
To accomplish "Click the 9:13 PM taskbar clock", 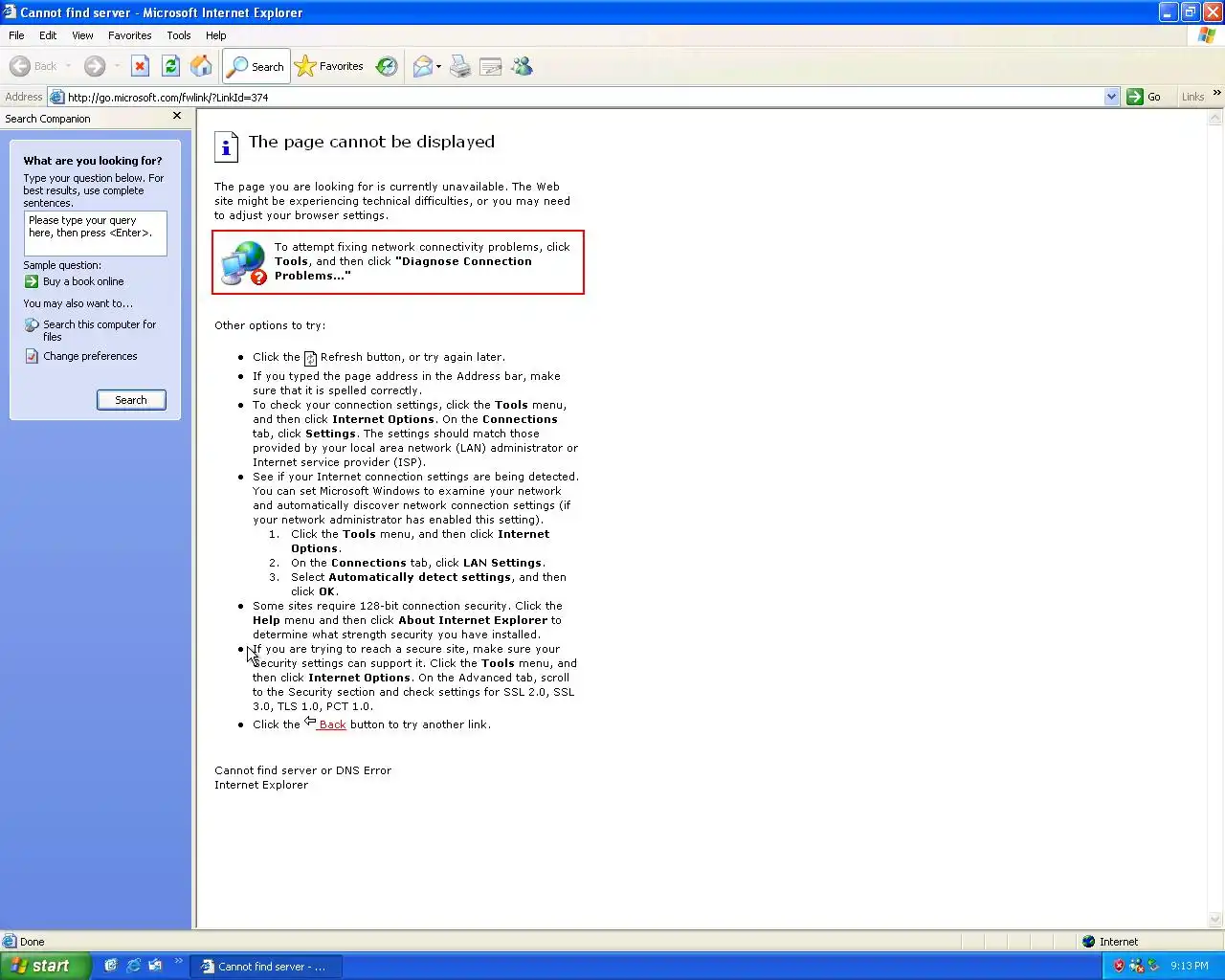I will 1190,966.
